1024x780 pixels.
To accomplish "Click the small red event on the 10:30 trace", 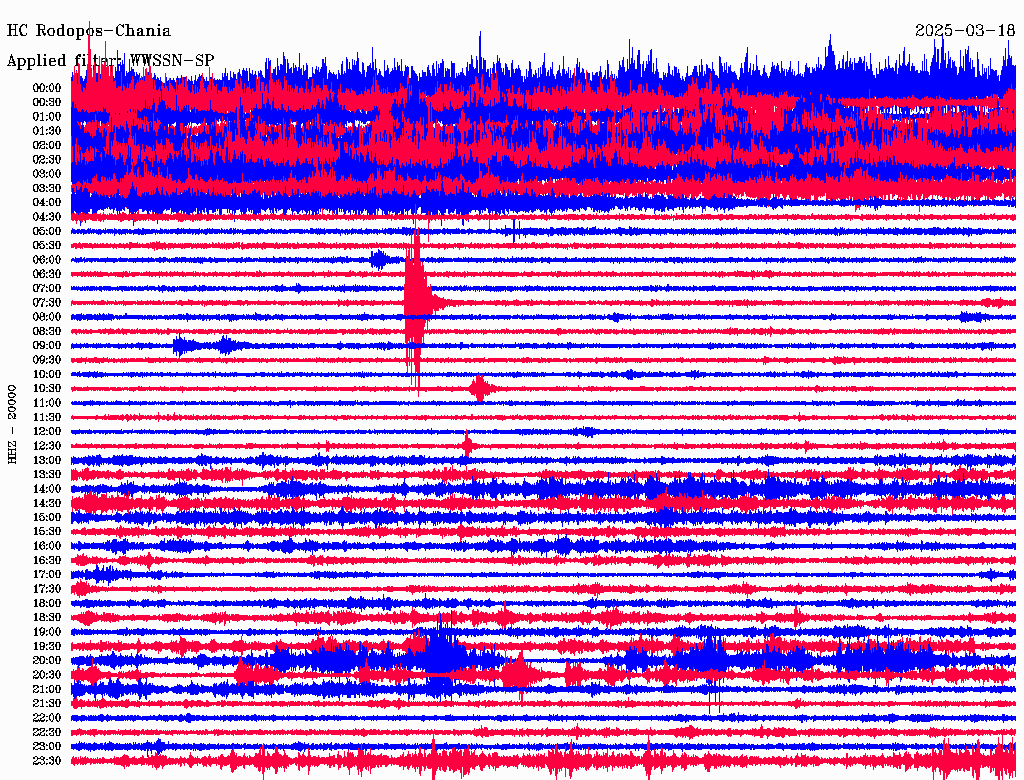I will (480, 388).
